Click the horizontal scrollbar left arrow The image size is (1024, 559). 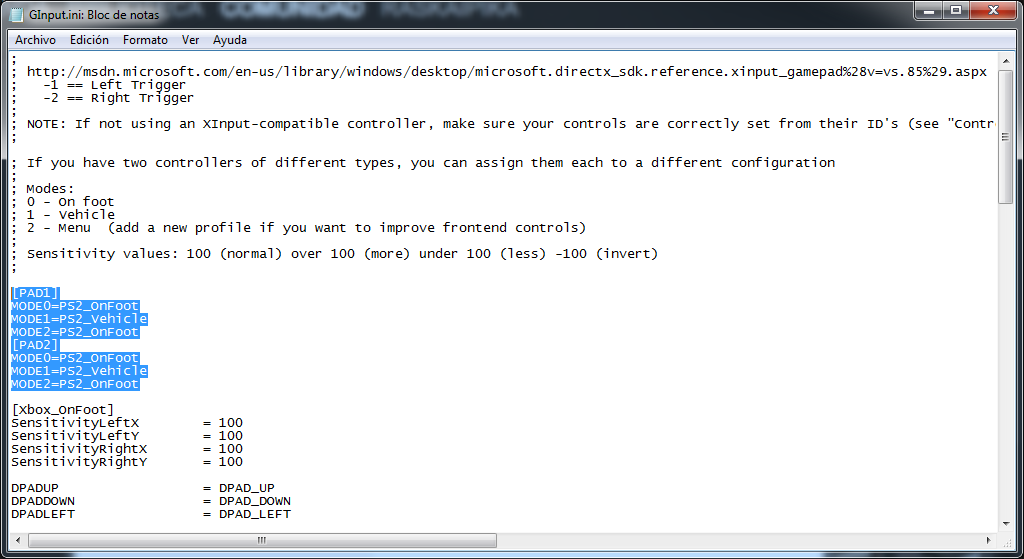coord(18,541)
